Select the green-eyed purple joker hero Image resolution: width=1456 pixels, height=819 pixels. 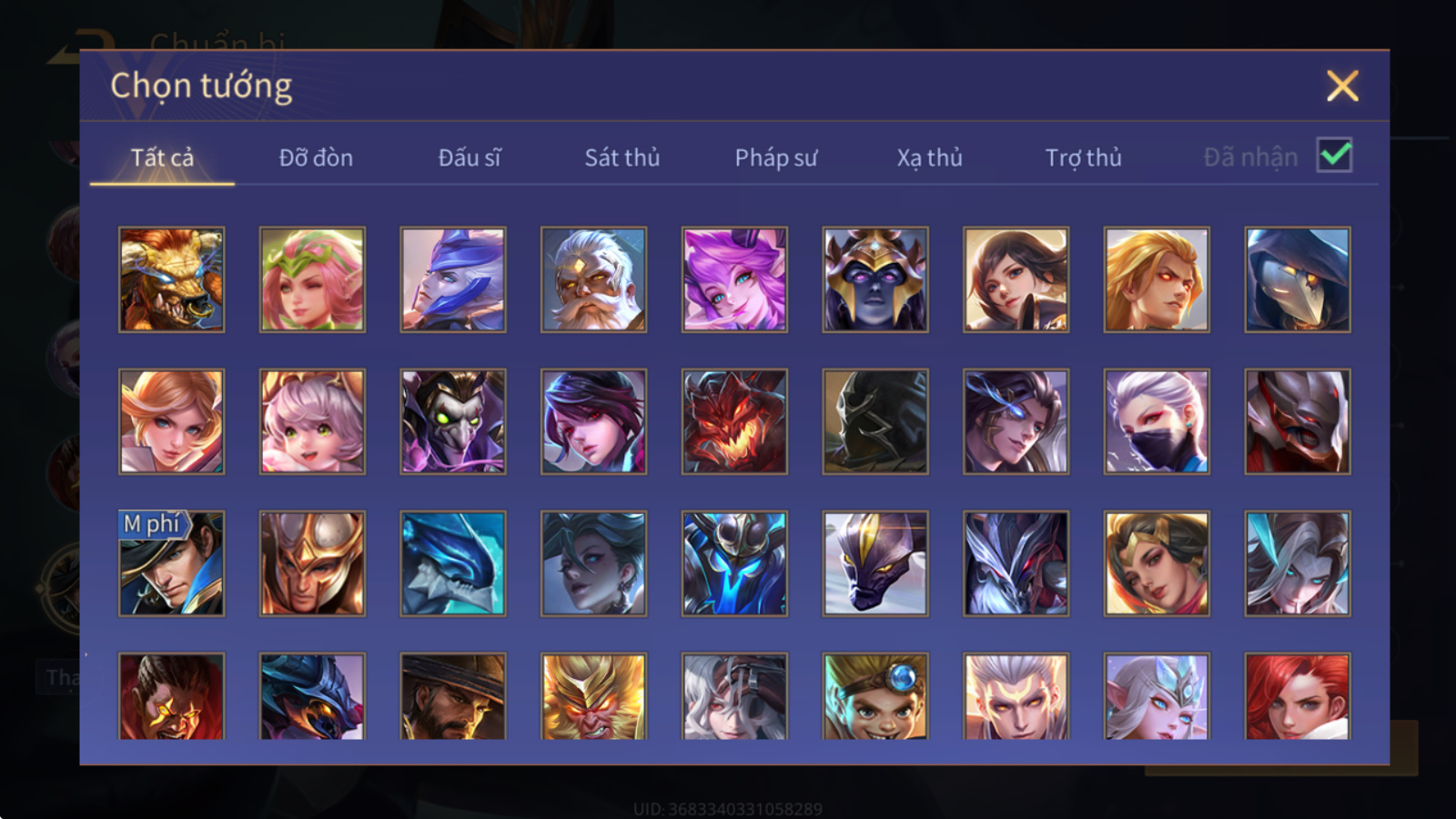click(453, 421)
